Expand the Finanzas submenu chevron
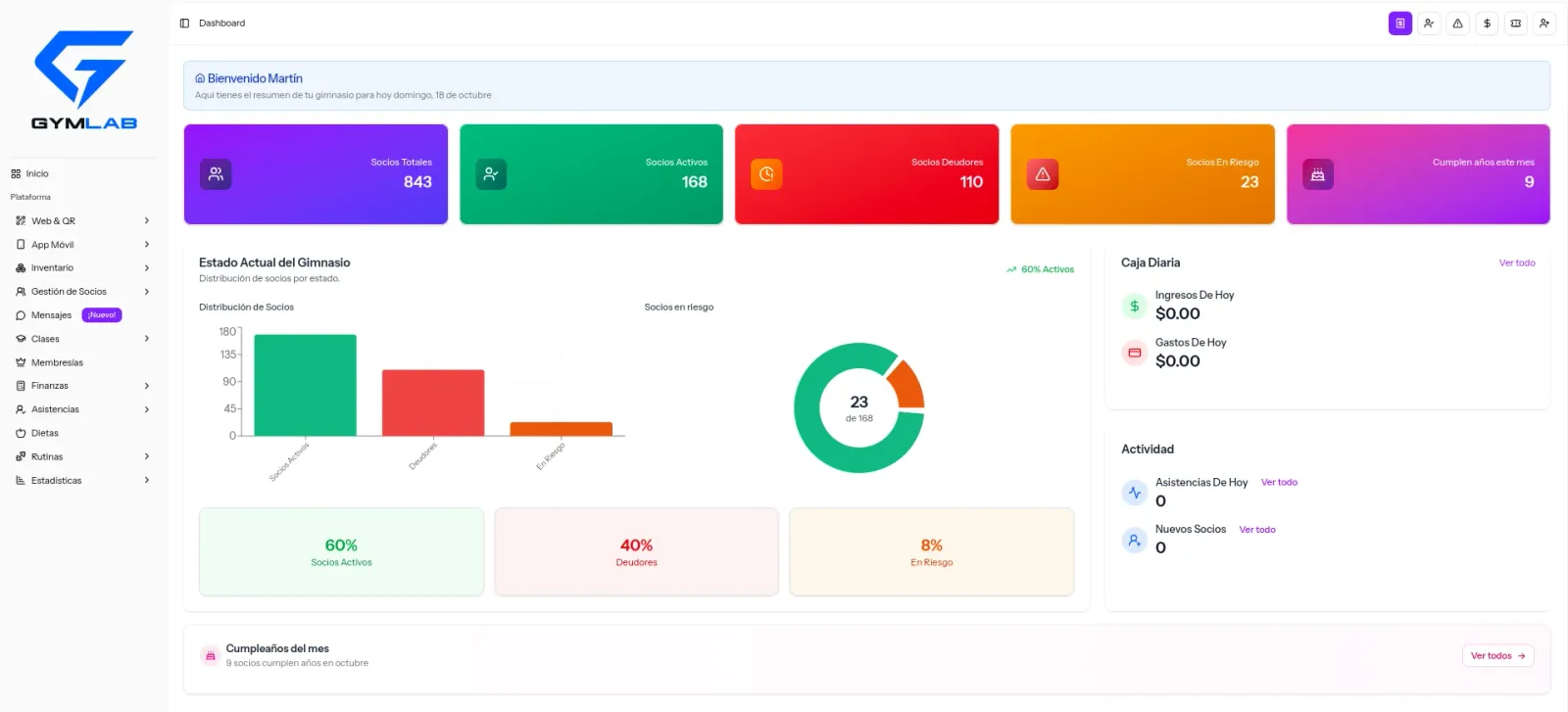 click(x=147, y=386)
